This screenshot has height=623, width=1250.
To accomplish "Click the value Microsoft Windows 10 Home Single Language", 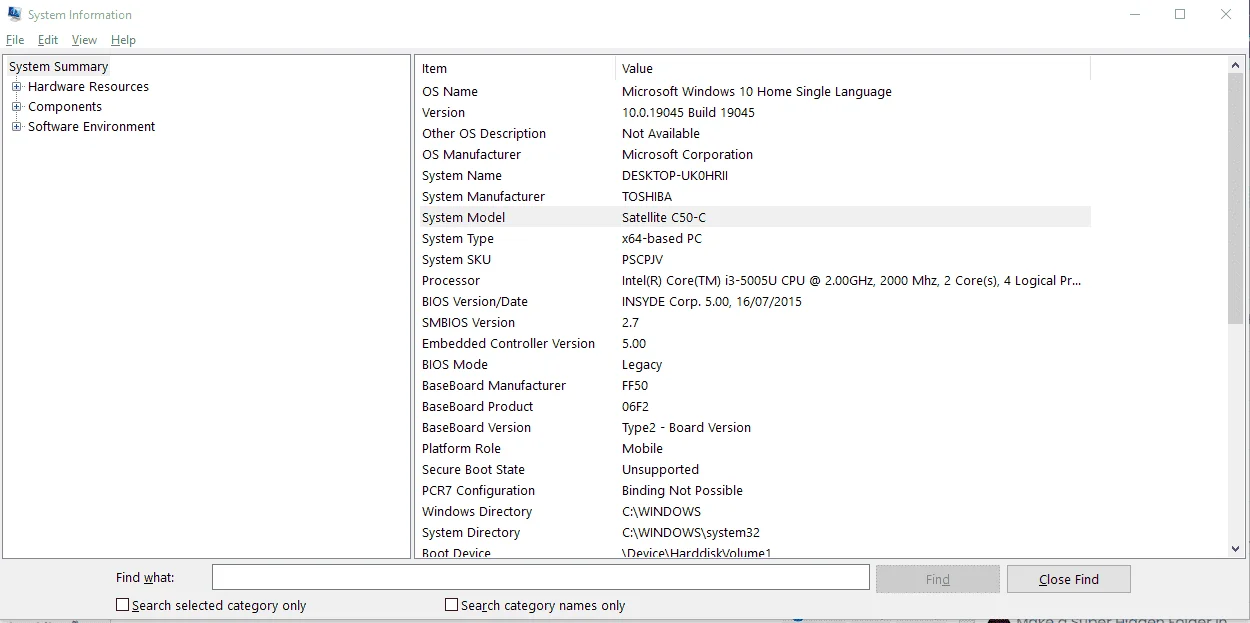I will click(x=757, y=92).
